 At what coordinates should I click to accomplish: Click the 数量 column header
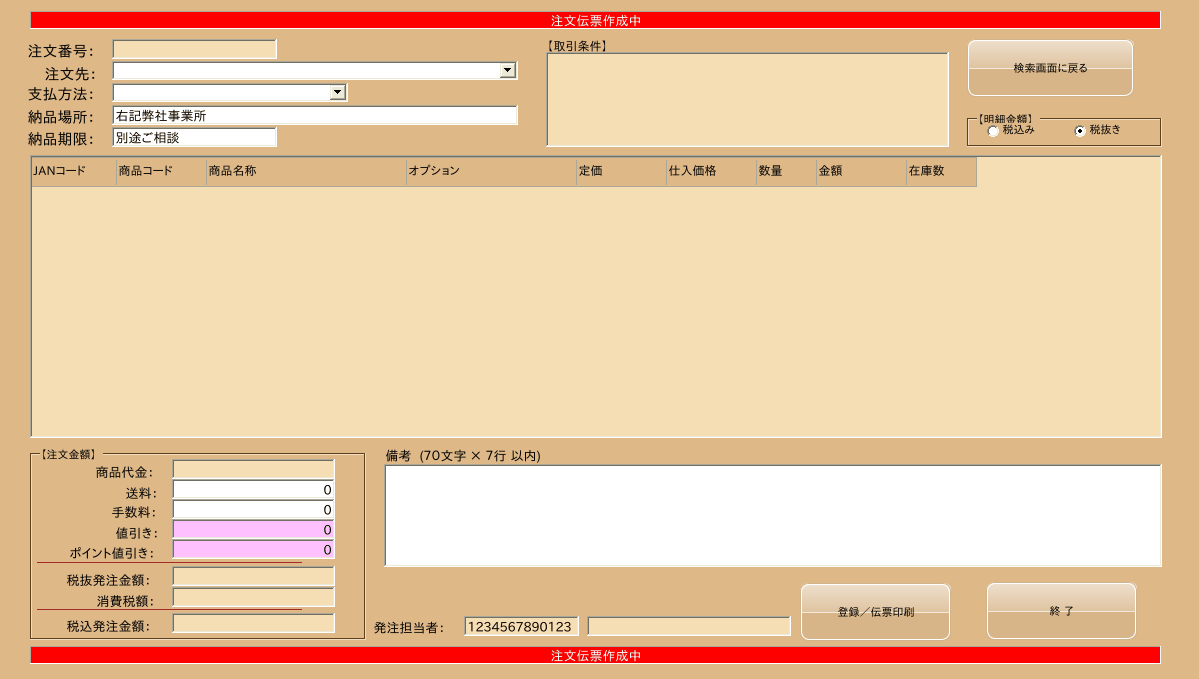click(786, 171)
